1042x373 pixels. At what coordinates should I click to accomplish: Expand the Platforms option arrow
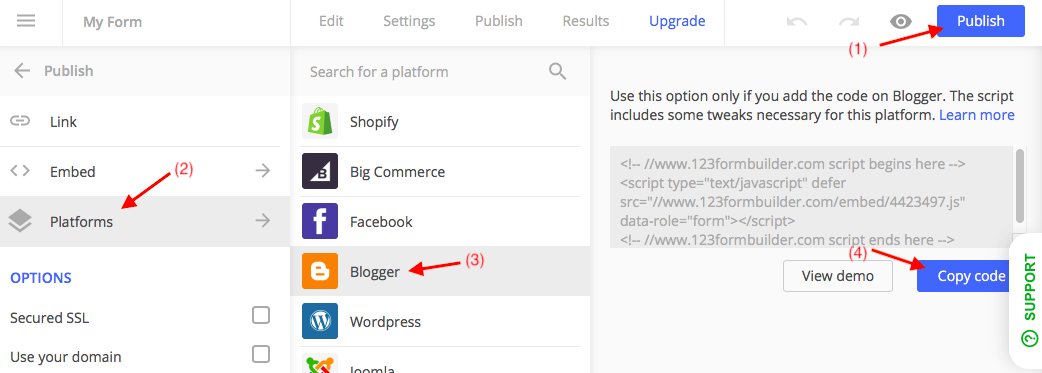click(x=263, y=221)
